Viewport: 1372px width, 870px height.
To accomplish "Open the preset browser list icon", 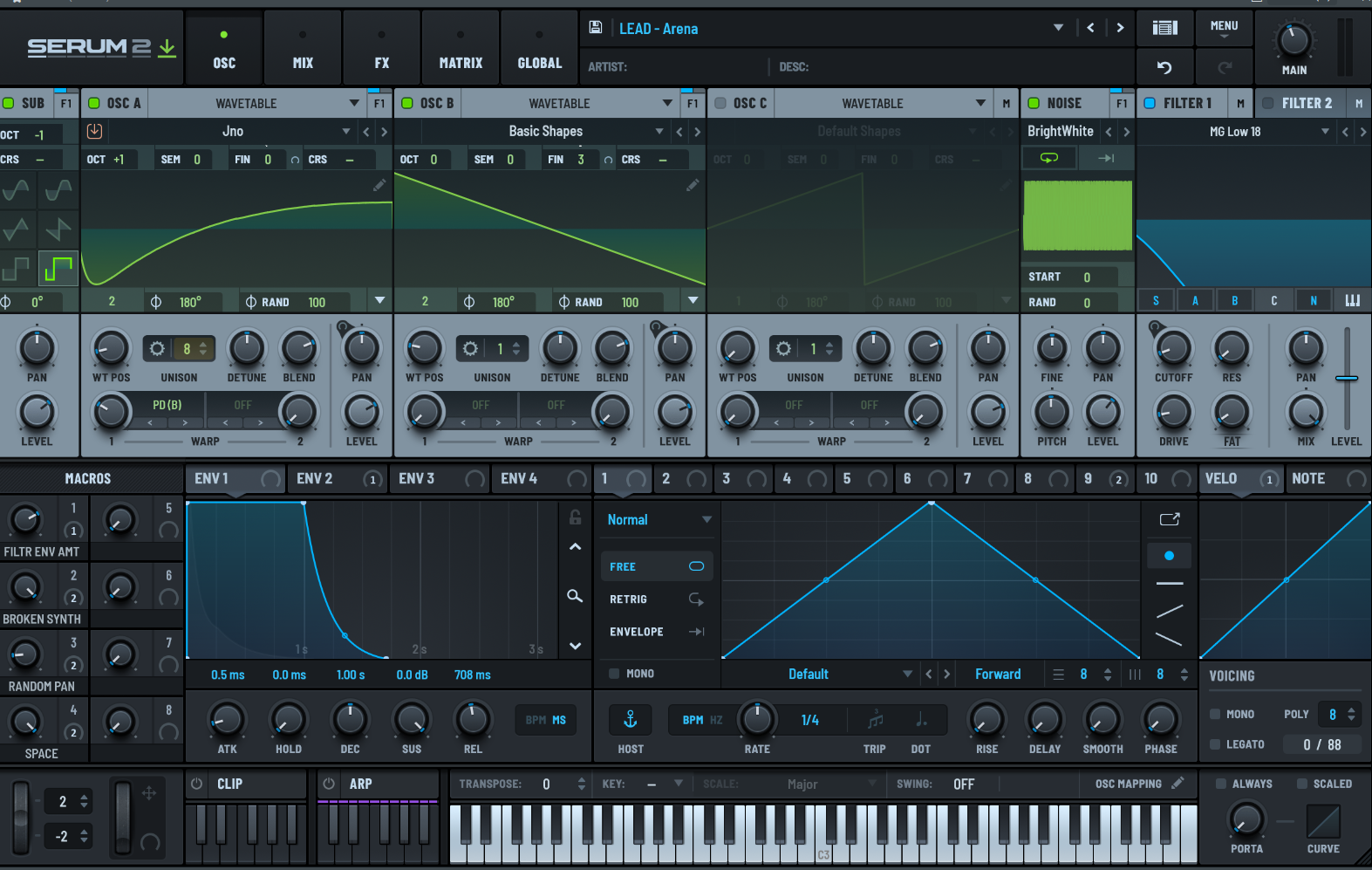I will (1164, 28).
